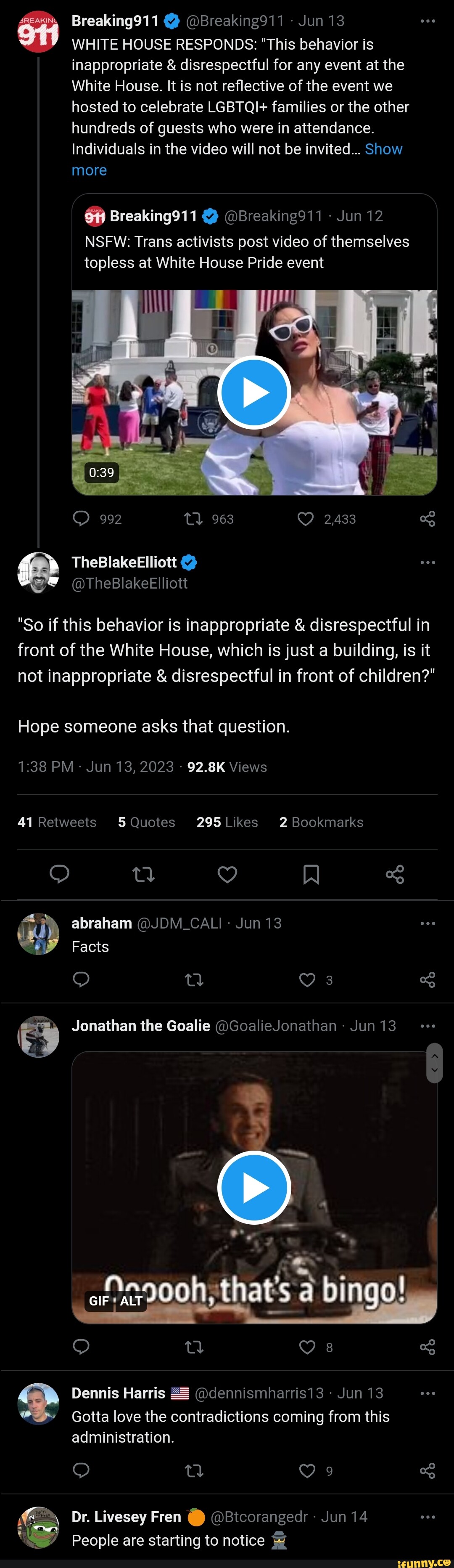Open more options on Dennis Harris reply

click(427, 1393)
